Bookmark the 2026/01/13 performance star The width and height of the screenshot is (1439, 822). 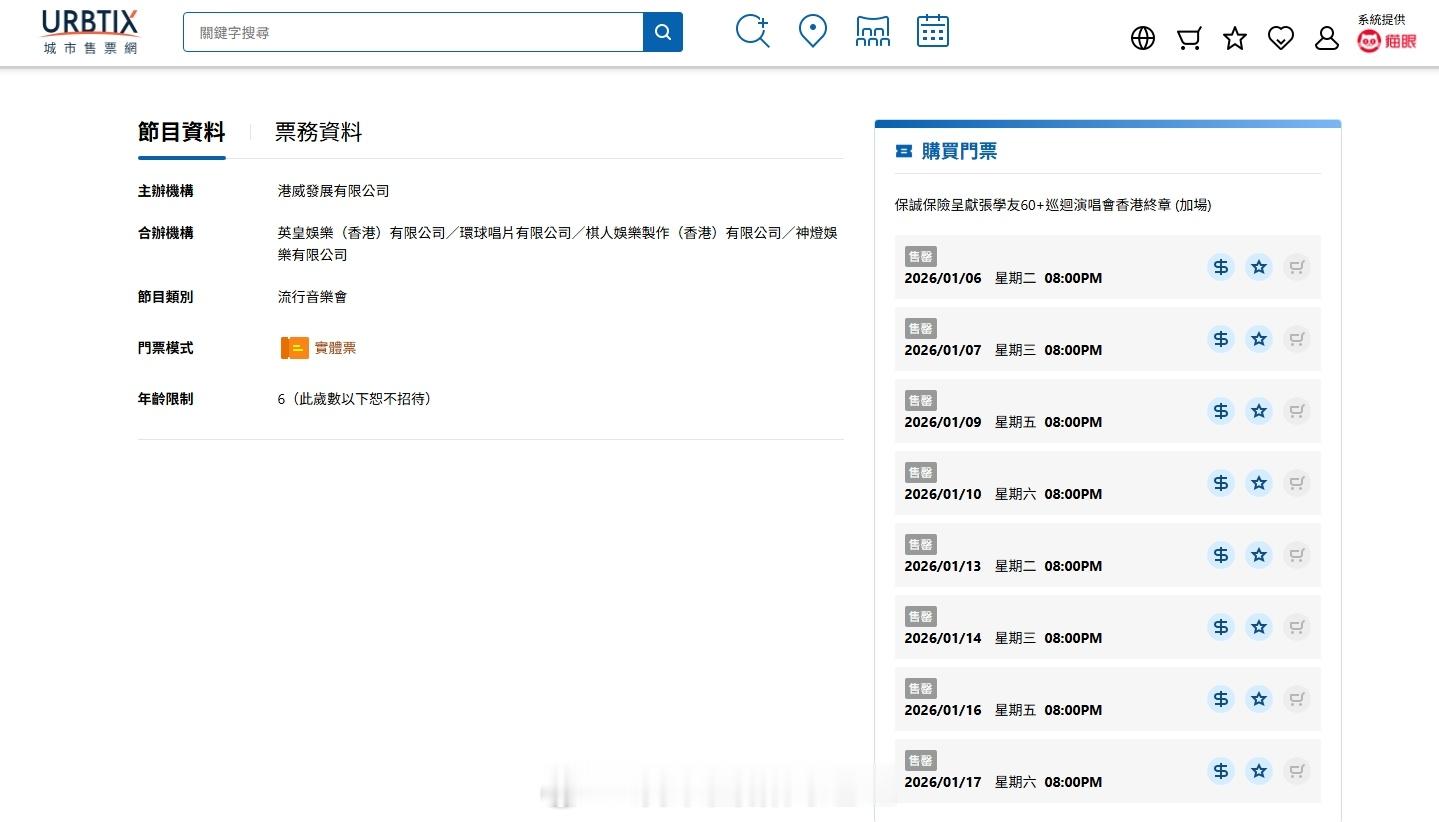click(1259, 555)
